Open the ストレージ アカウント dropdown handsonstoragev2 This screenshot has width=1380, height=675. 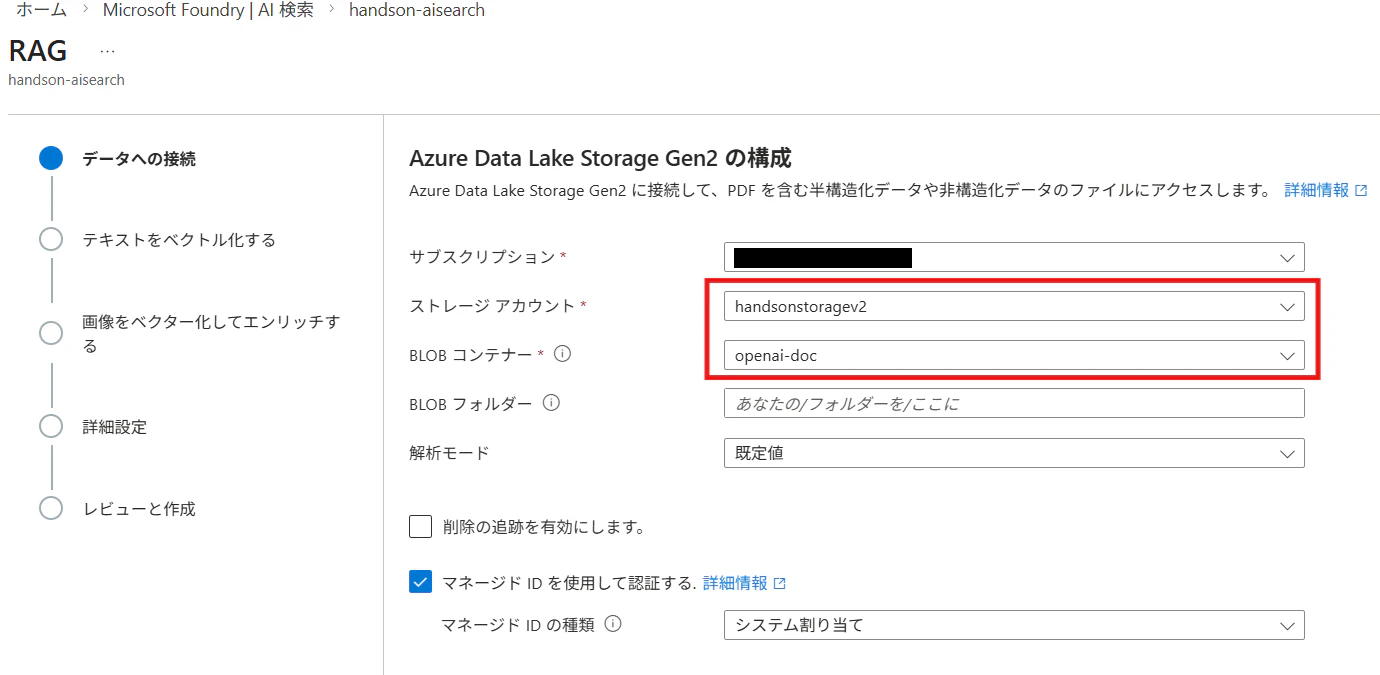[1014, 306]
